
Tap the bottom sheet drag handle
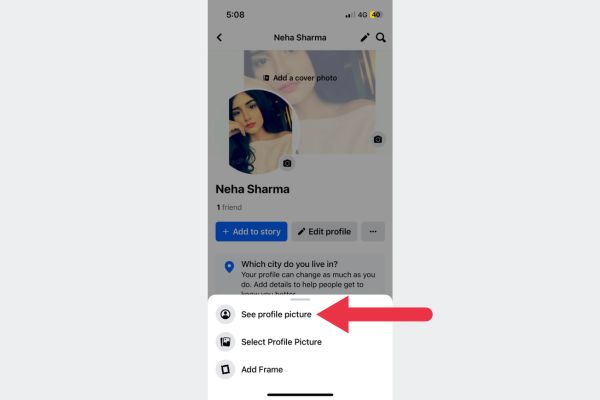(x=300, y=299)
